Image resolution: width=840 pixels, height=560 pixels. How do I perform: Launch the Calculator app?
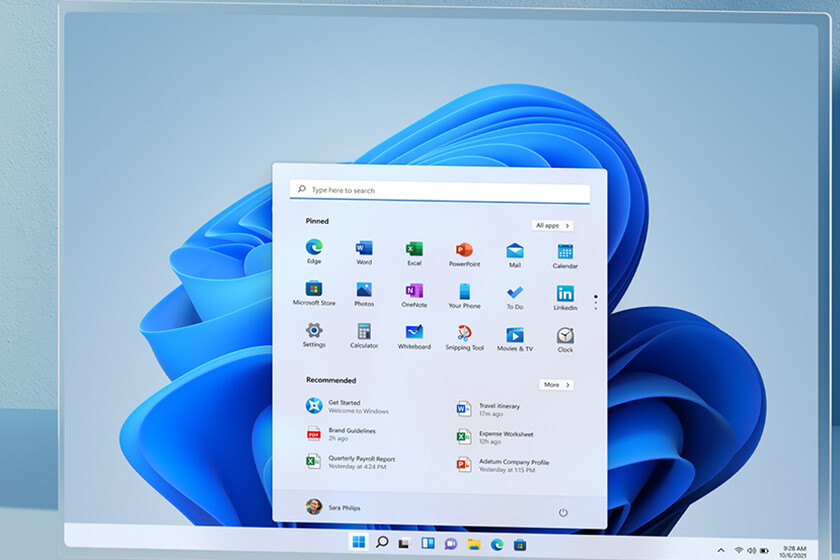click(364, 335)
